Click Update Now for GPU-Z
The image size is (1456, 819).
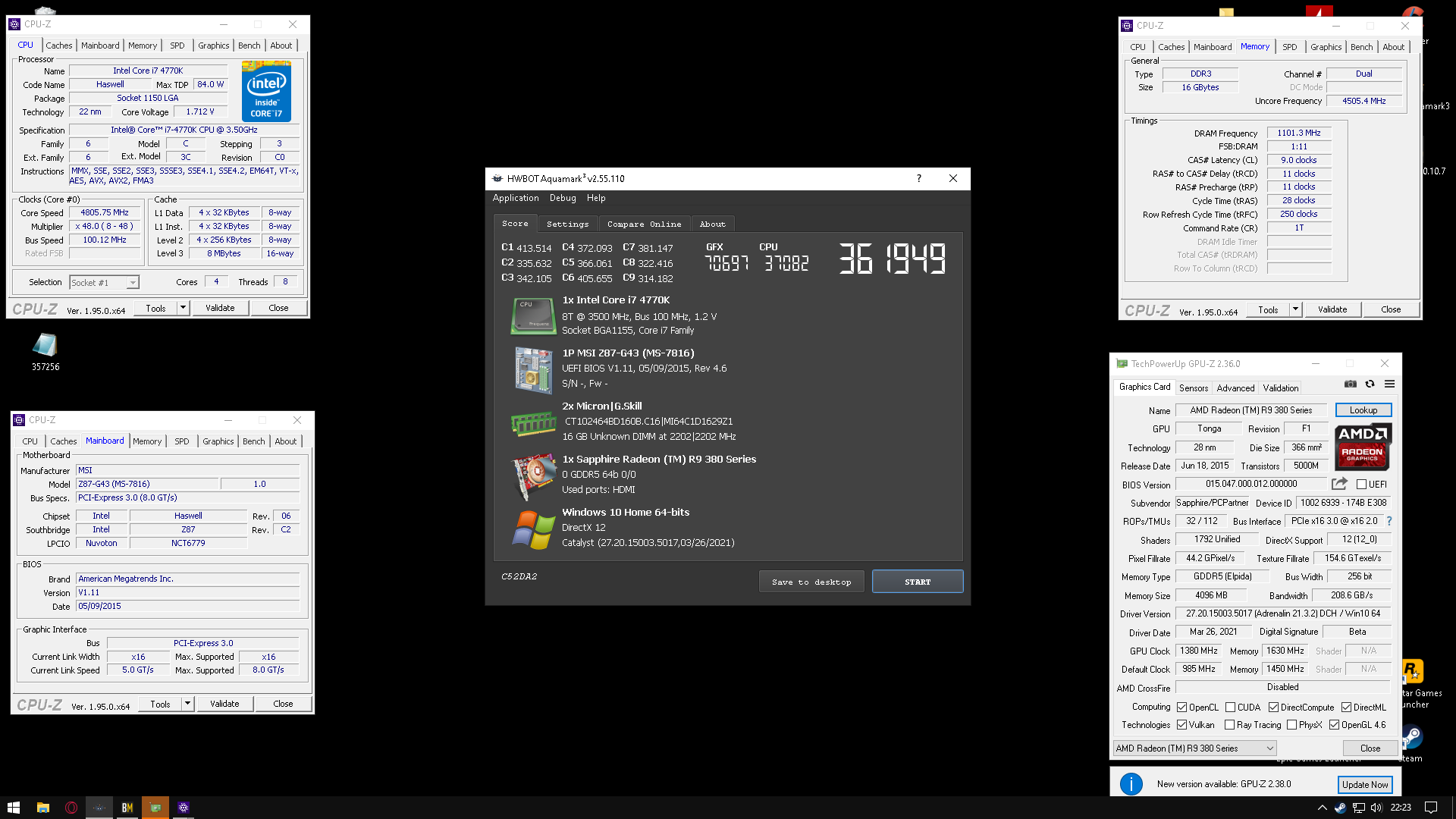pyautogui.click(x=1365, y=785)
